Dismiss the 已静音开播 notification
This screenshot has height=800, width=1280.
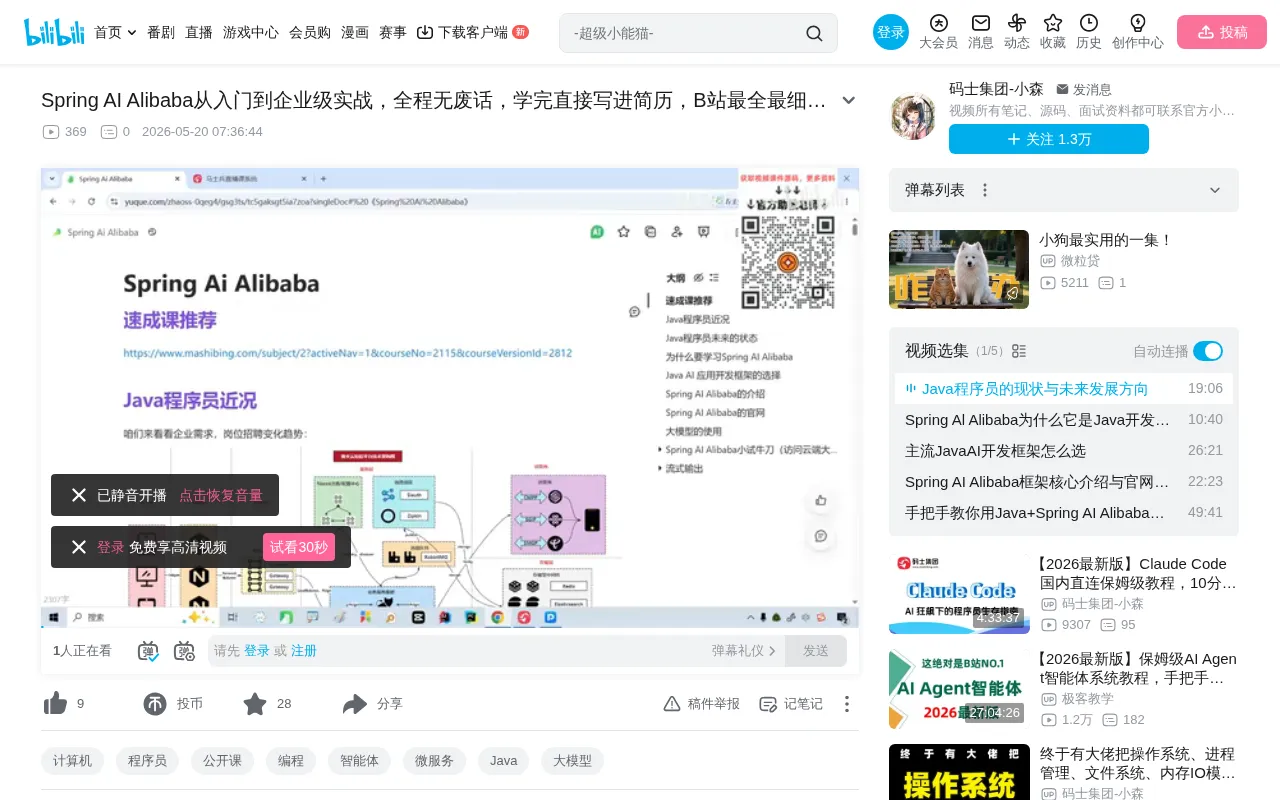point(79,495)
